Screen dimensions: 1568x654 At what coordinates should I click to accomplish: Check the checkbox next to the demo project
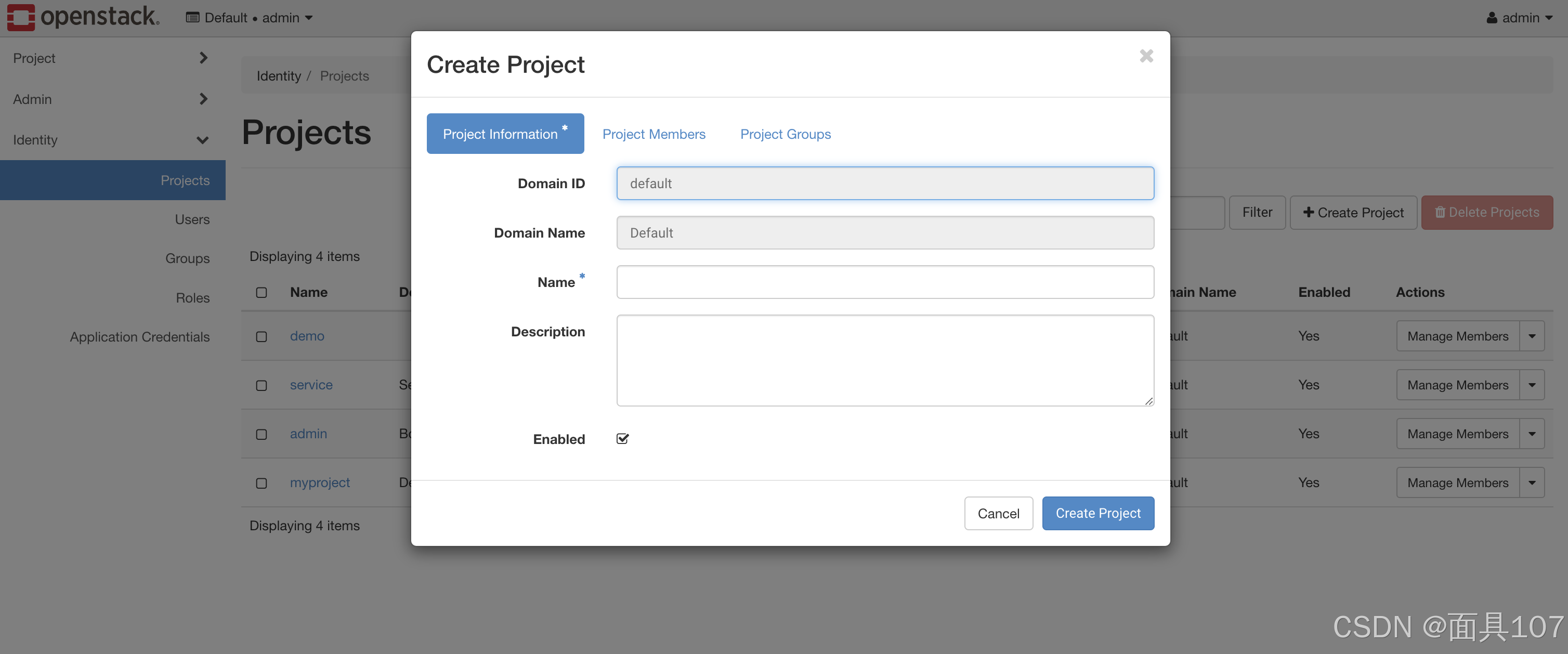[x=262, y=336]
